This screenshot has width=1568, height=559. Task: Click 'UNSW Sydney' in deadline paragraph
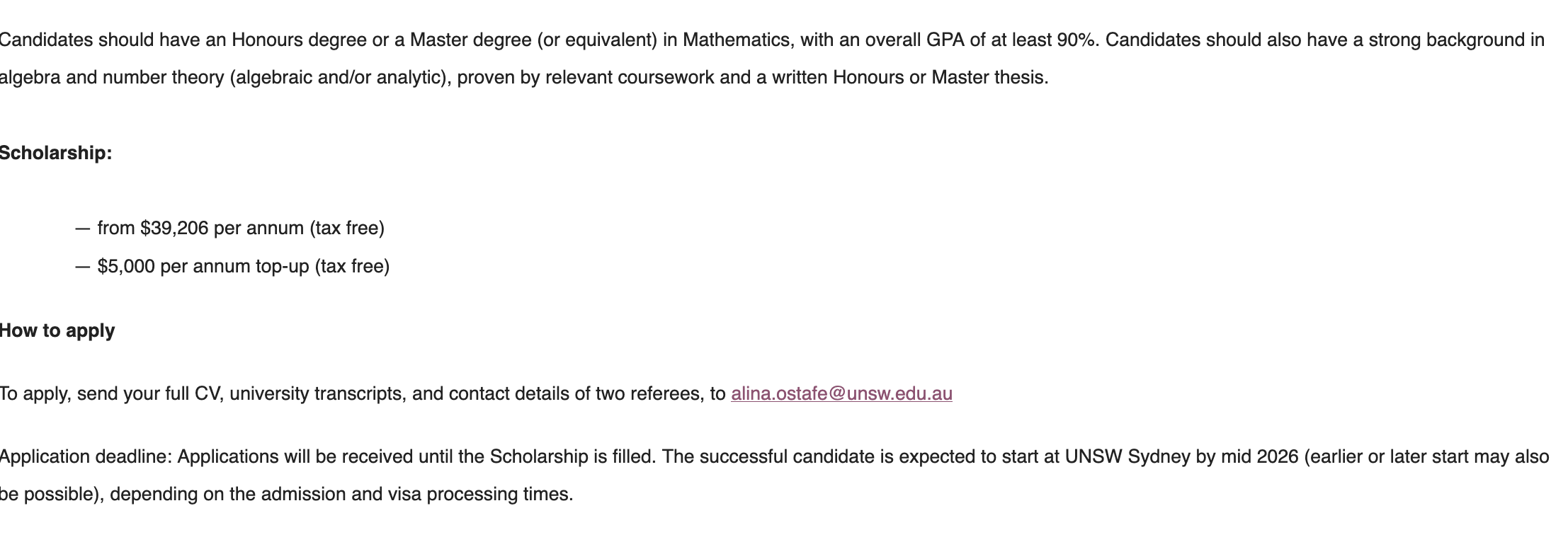click(1127, 456)
